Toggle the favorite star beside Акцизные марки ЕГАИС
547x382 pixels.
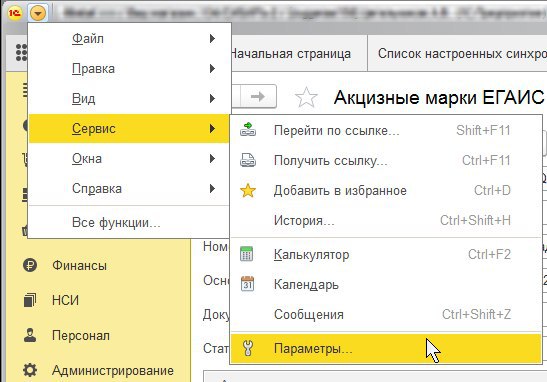coord(306,97)
